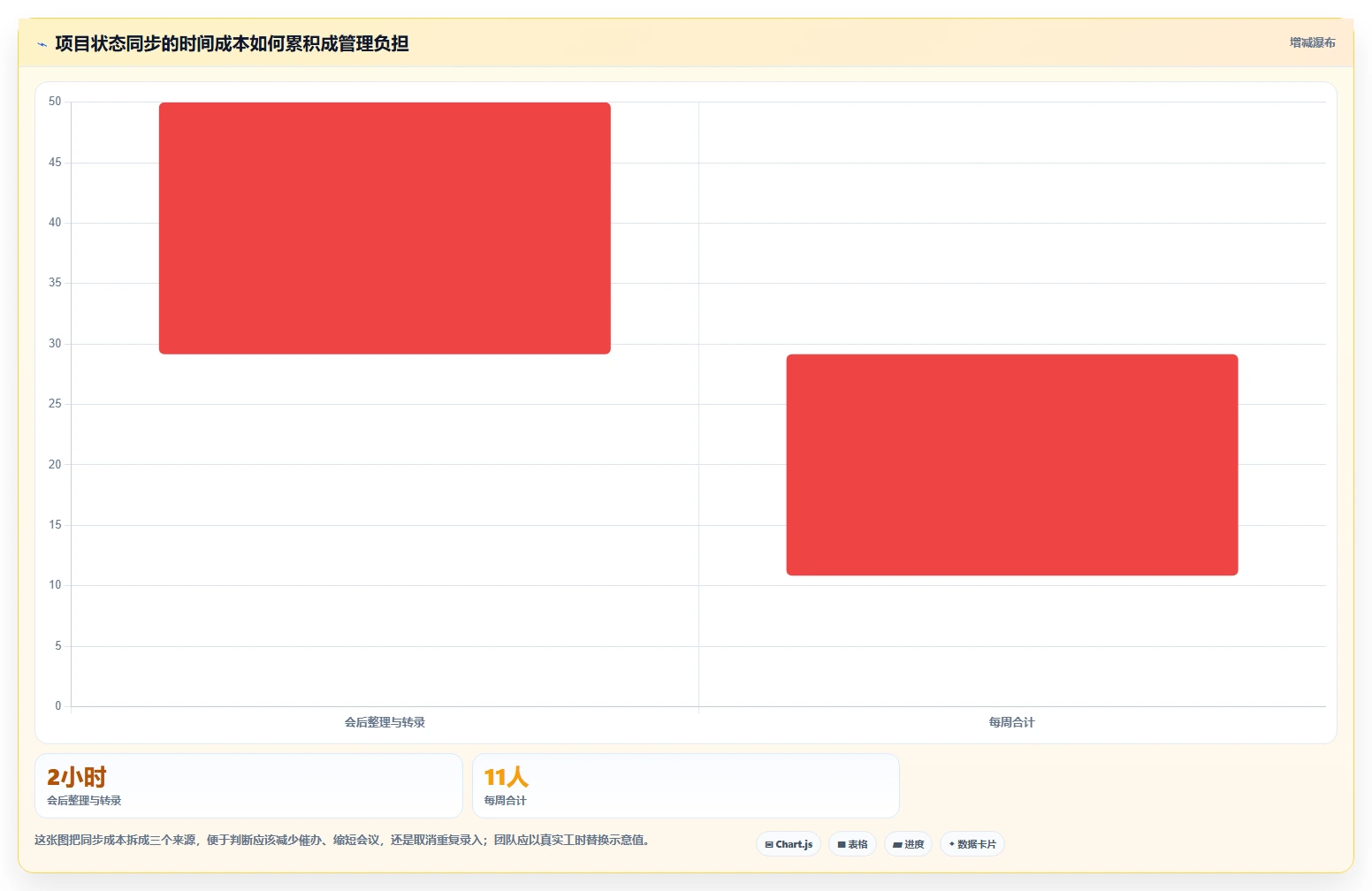The height and width of the screenshot is (891, 1372).
Task: Click the red bar for 每周合计
Action: (1012, 465)
